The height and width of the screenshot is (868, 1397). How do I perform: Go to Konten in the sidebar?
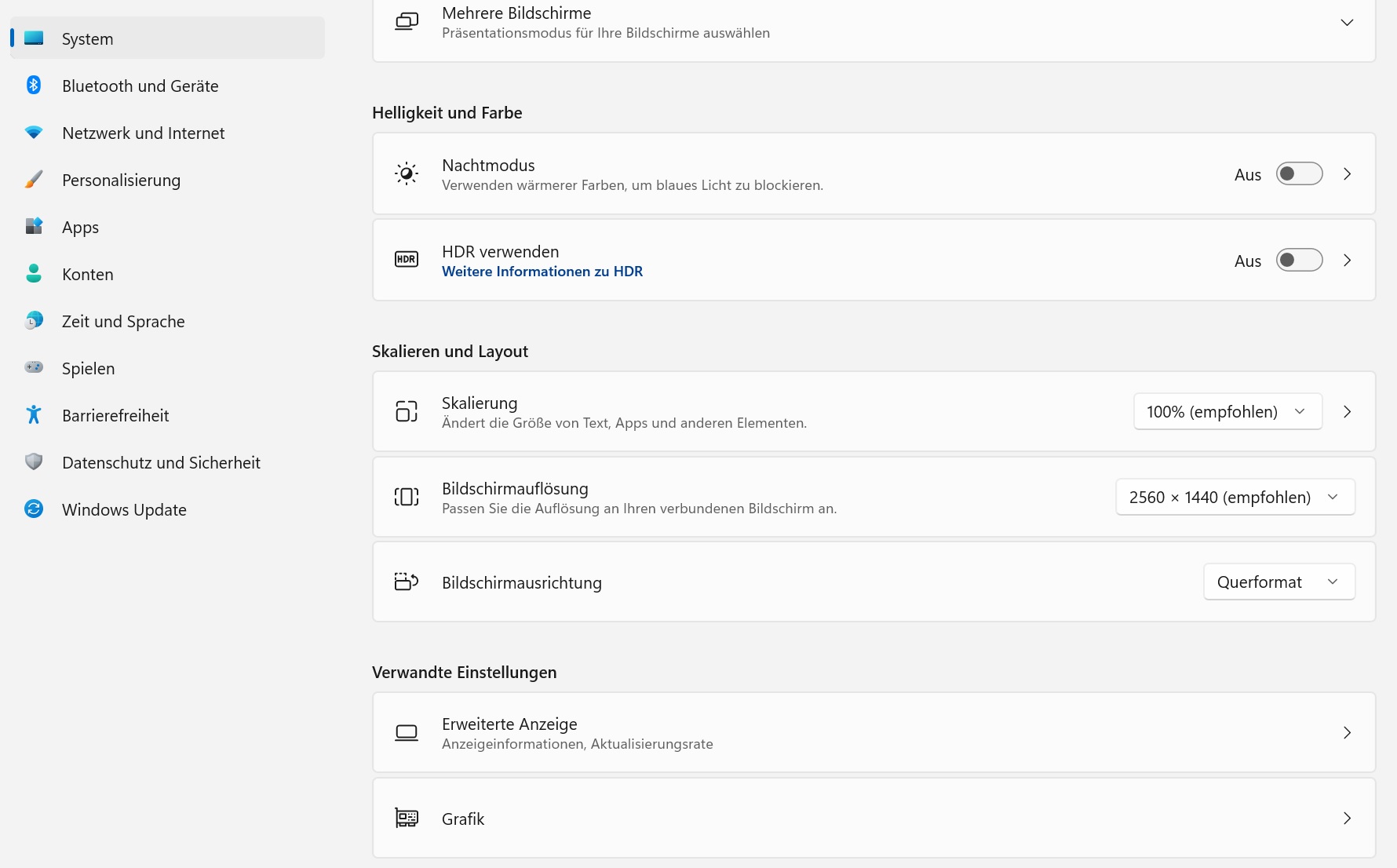(88, 275)
